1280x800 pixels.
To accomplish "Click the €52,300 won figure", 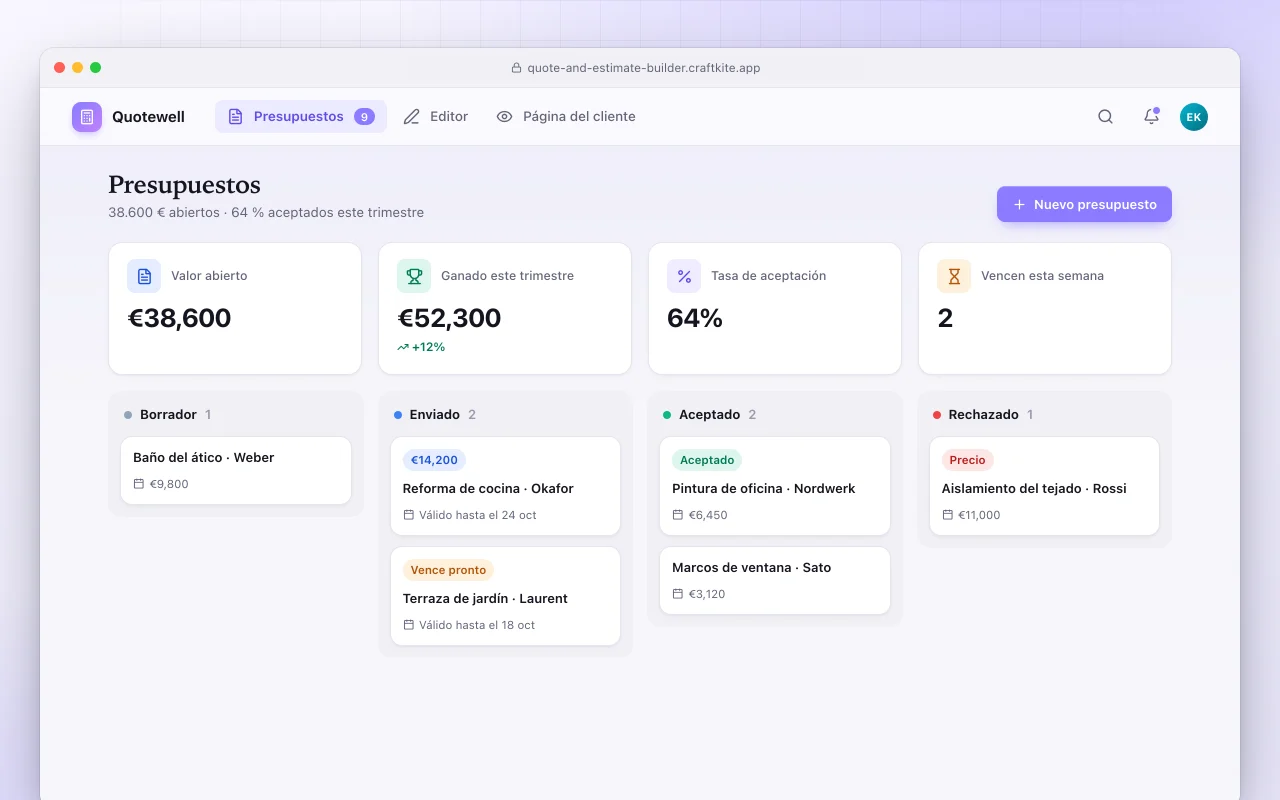I will 449,318.
